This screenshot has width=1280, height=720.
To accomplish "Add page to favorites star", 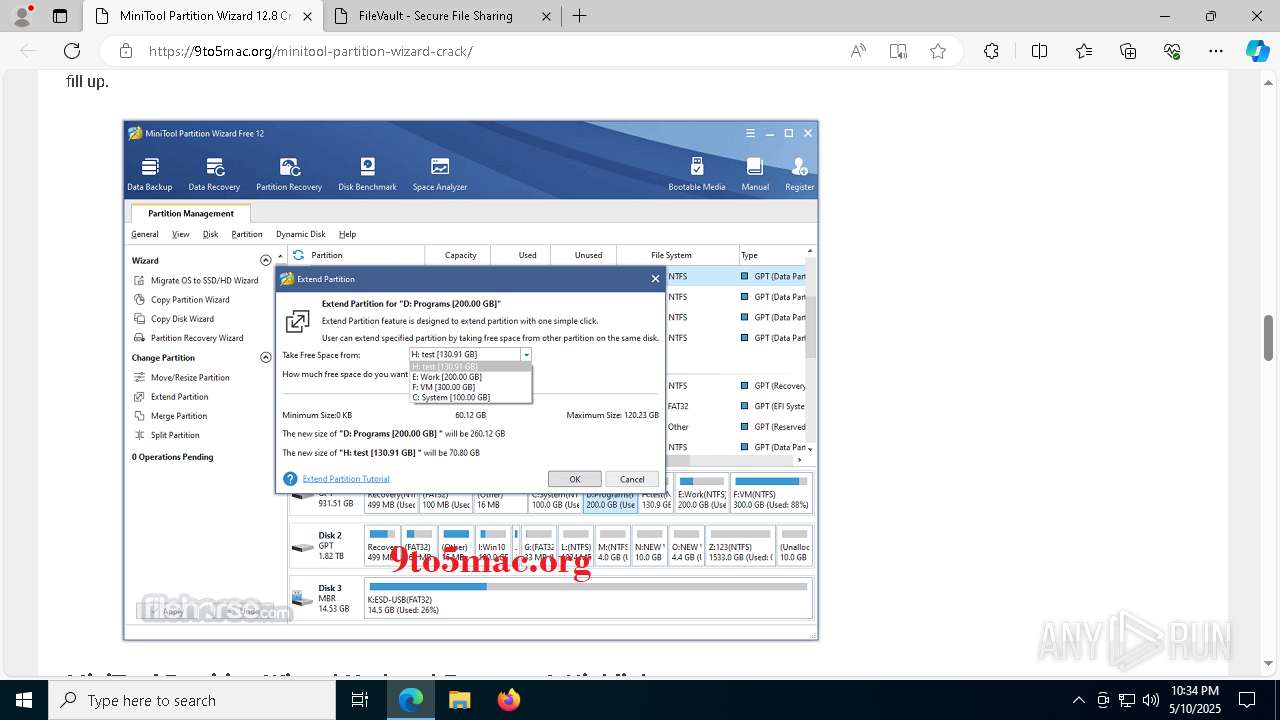I will 938,51.
